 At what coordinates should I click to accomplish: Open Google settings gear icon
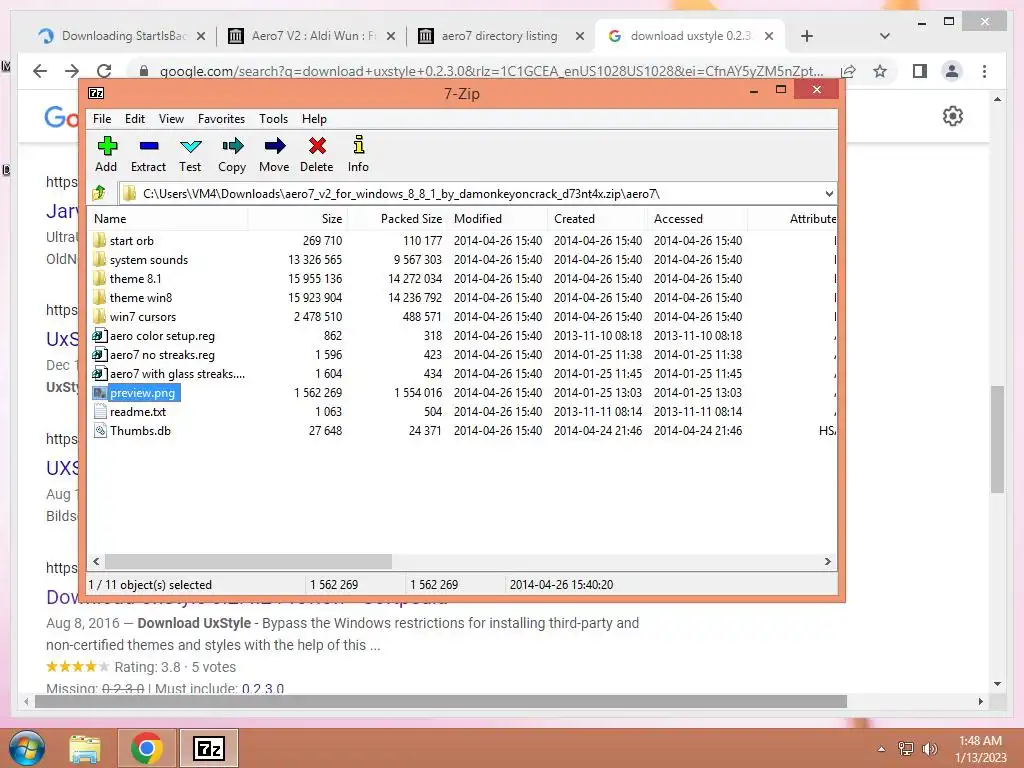(953, 116)
